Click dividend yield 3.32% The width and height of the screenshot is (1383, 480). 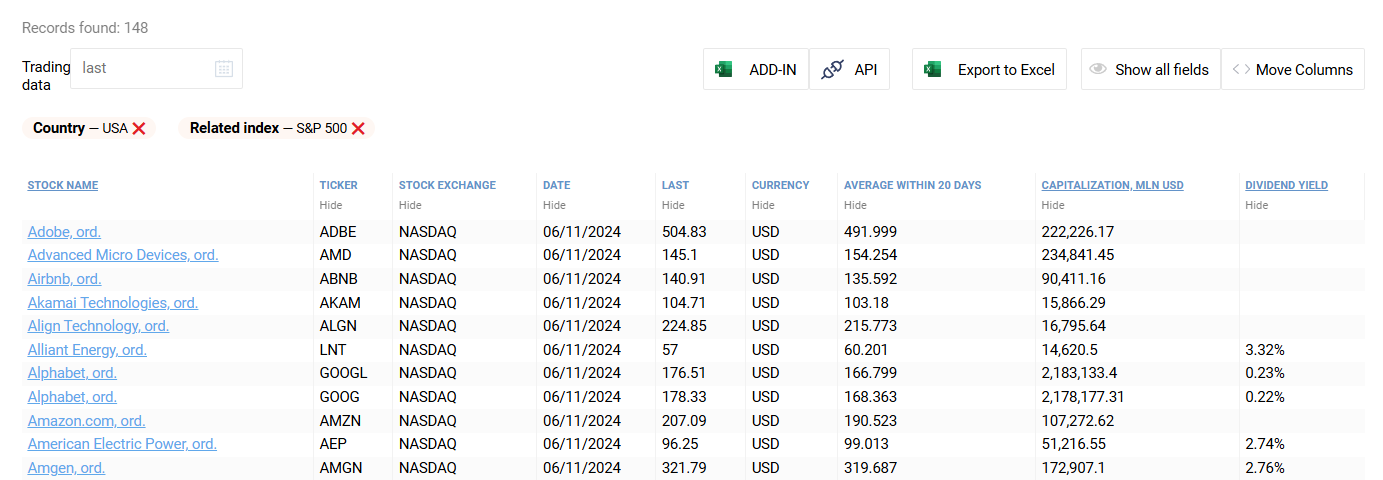click(1265, 350)
